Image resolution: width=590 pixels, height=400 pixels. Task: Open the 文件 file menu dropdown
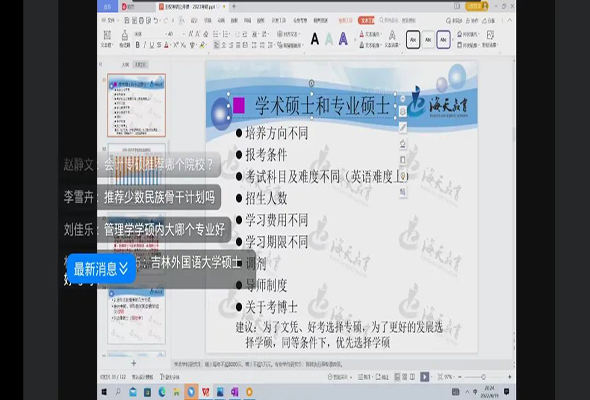point(112,20)
